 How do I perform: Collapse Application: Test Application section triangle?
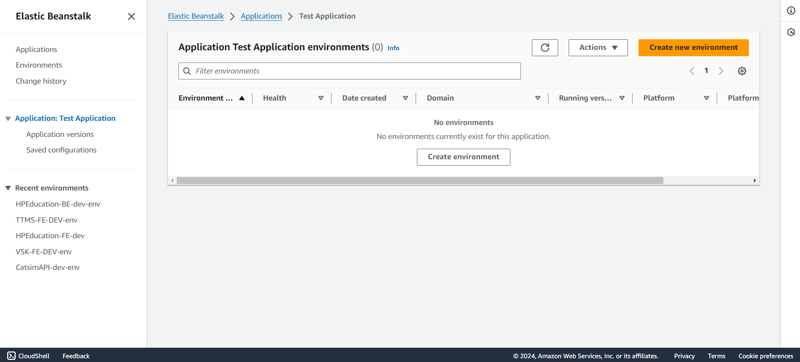pos(8,118)
